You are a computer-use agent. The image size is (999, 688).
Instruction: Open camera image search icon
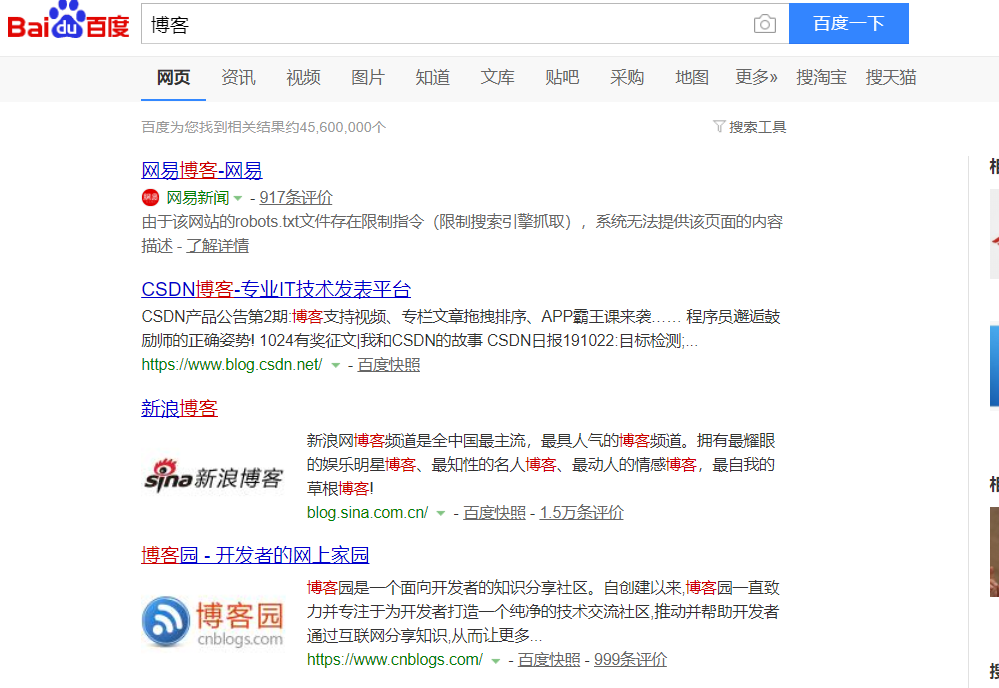click(x=765, y=24)
